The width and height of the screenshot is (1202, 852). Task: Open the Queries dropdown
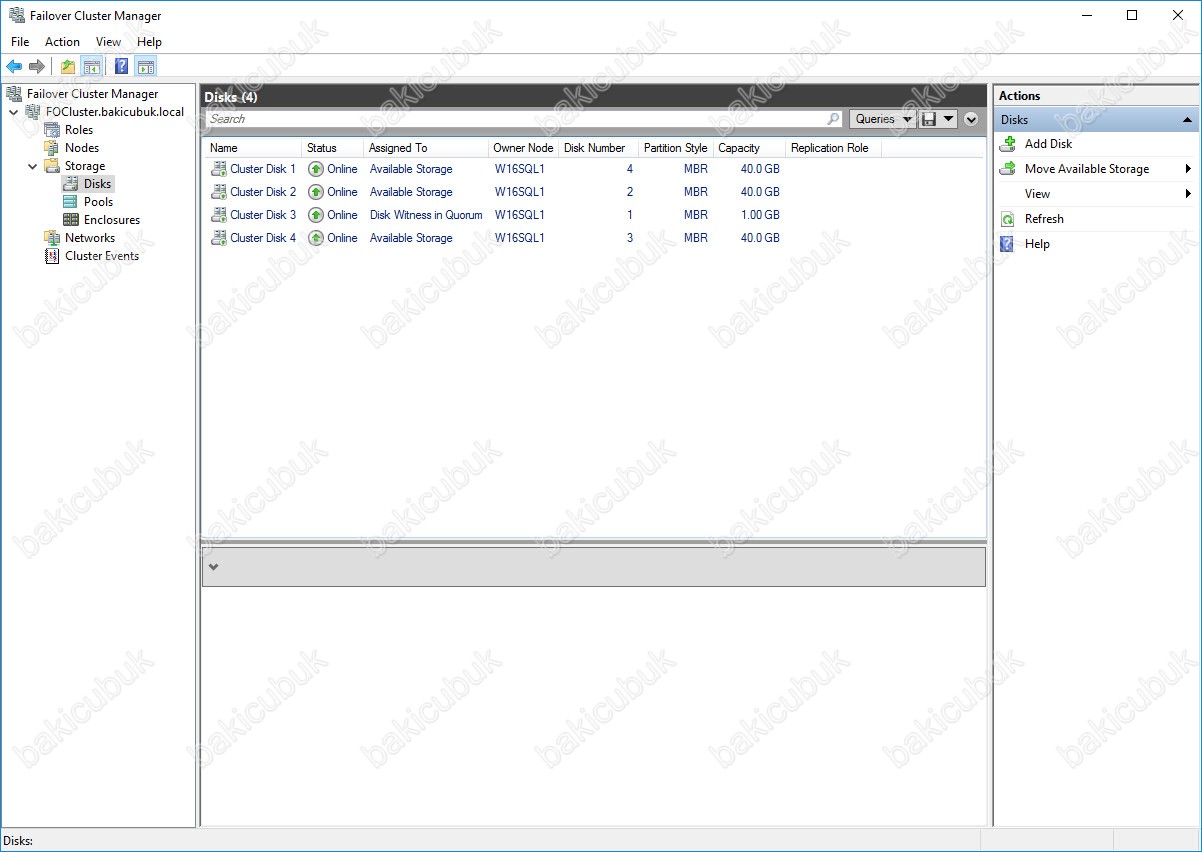click(x=883, y=119)
